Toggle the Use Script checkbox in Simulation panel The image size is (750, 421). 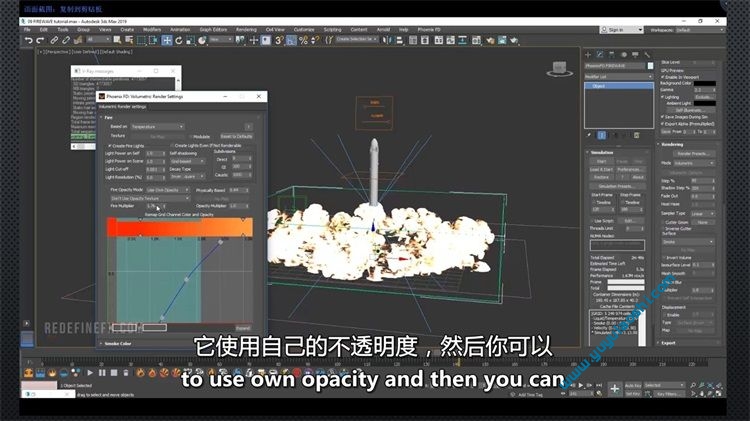pyautogui.click(x=592, y=221)
